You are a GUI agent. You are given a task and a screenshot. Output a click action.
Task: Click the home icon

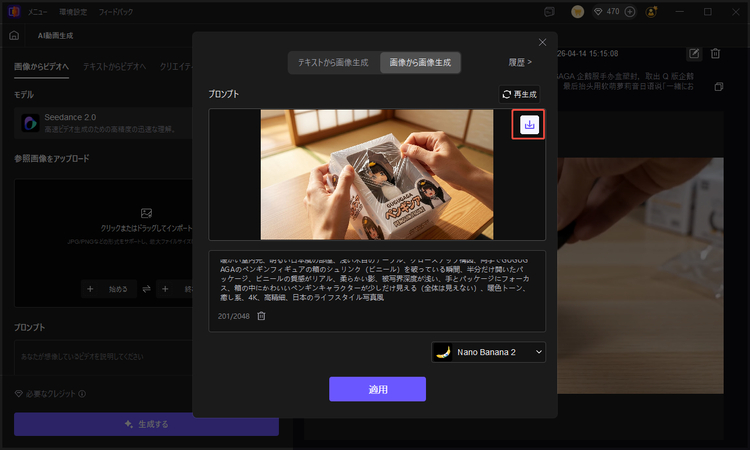coord(14,35)
